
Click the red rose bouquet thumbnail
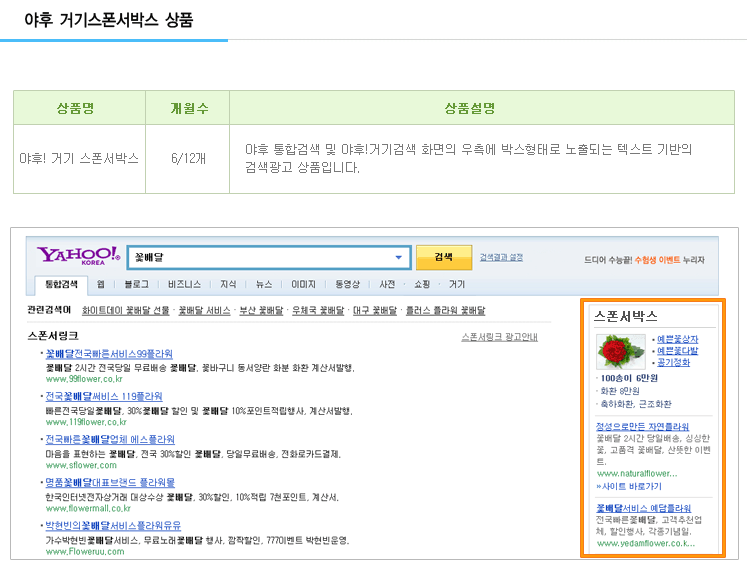click(x=621, y=352)
